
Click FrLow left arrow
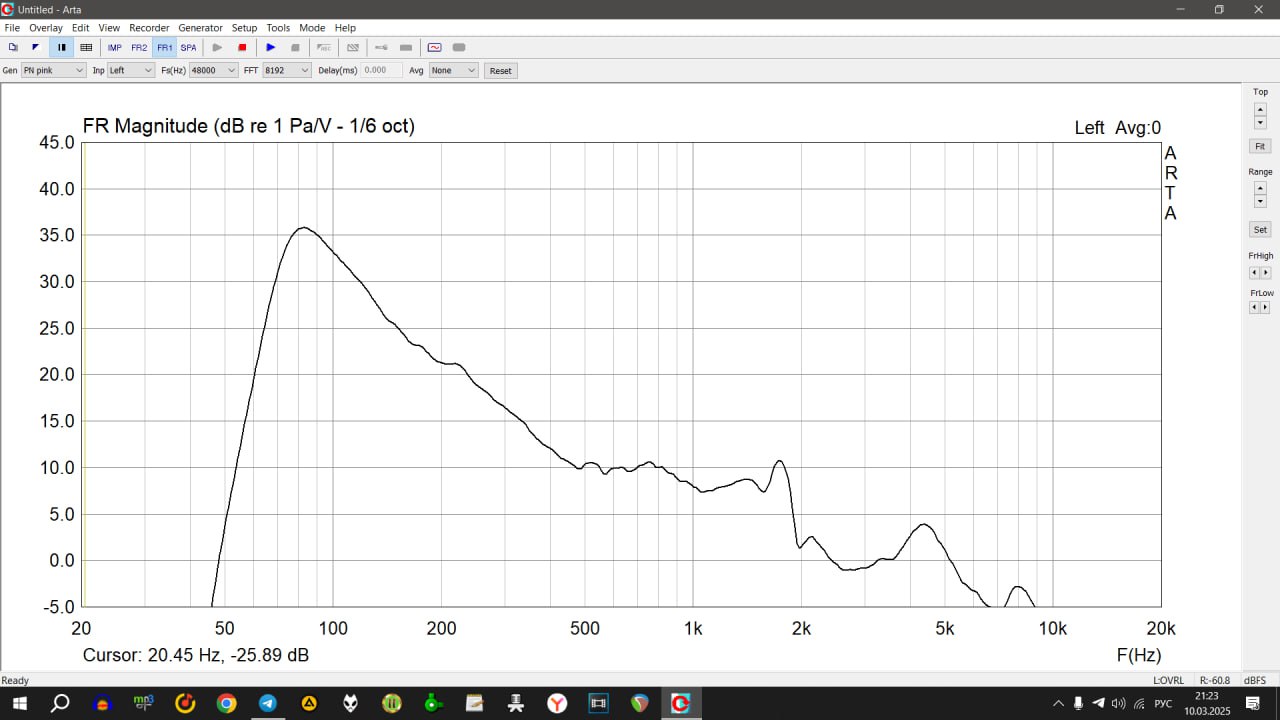point(1254,307)
